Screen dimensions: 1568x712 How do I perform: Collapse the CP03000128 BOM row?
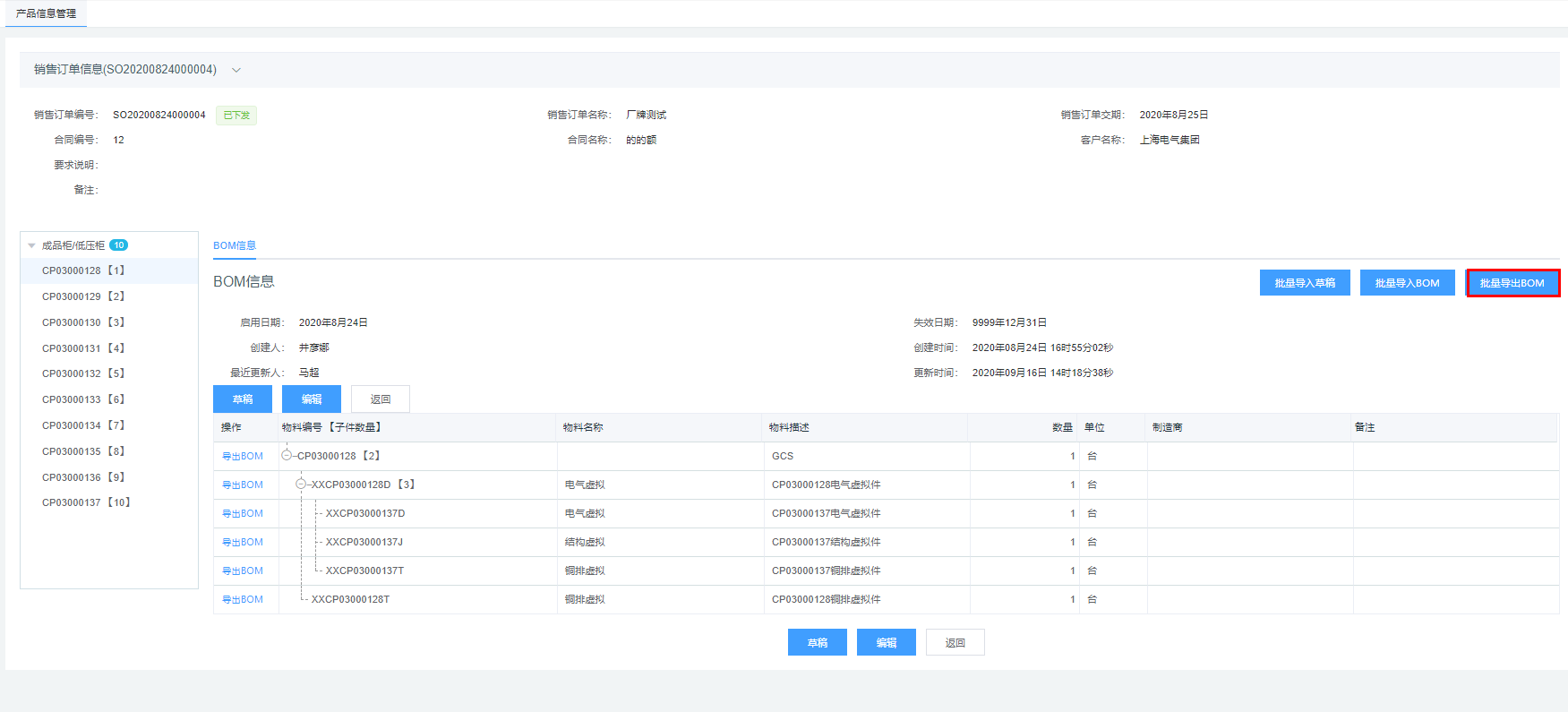click(x=287, y=456)
